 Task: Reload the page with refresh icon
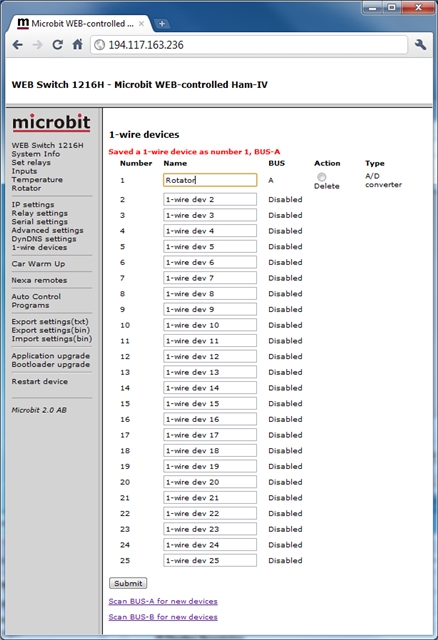point(58,44)
